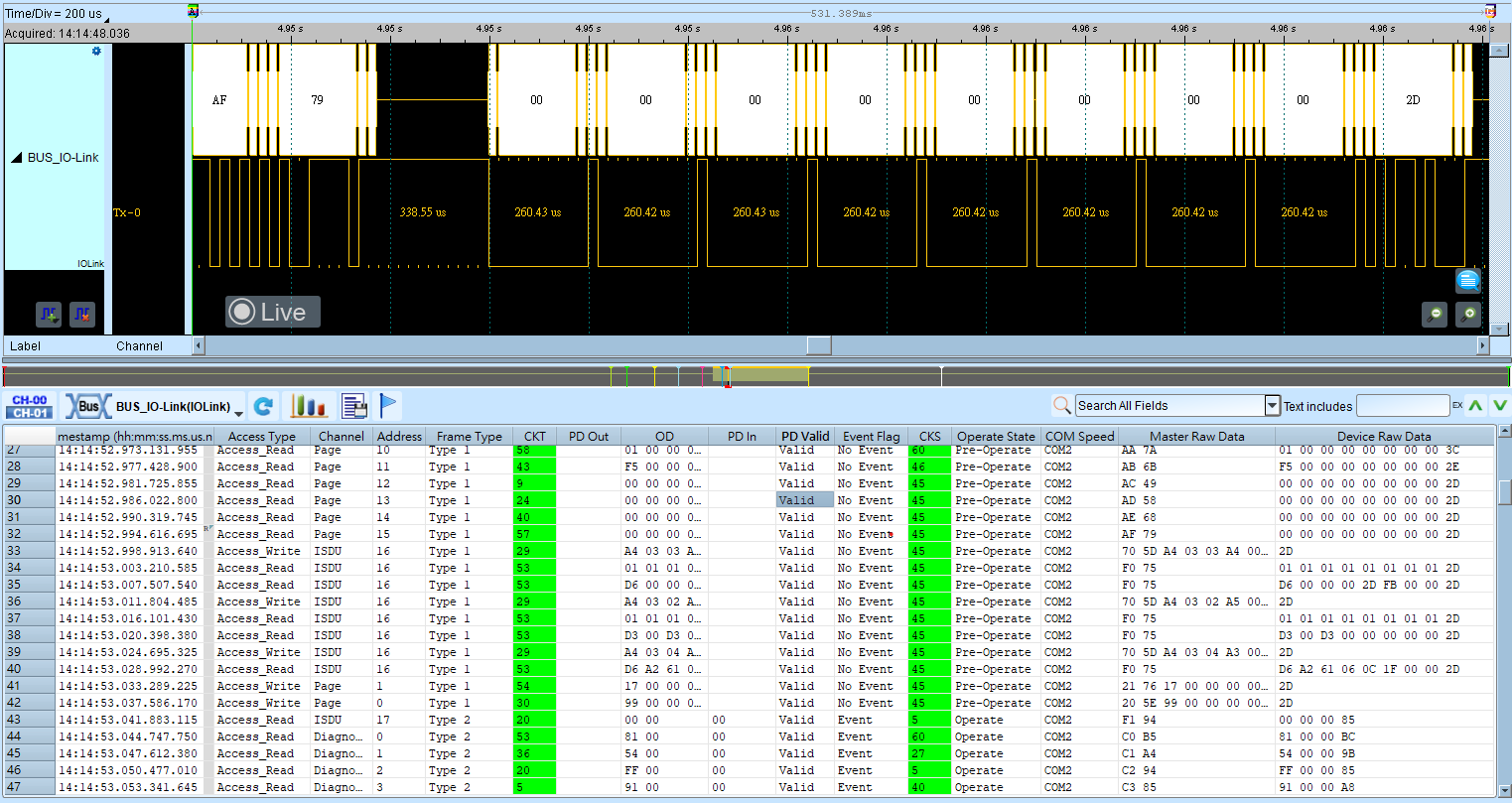This screenshot has width=1512, height=803.
Task: Click the PD Valid column header
Action: pyautogui.click(x=805, y=437)
